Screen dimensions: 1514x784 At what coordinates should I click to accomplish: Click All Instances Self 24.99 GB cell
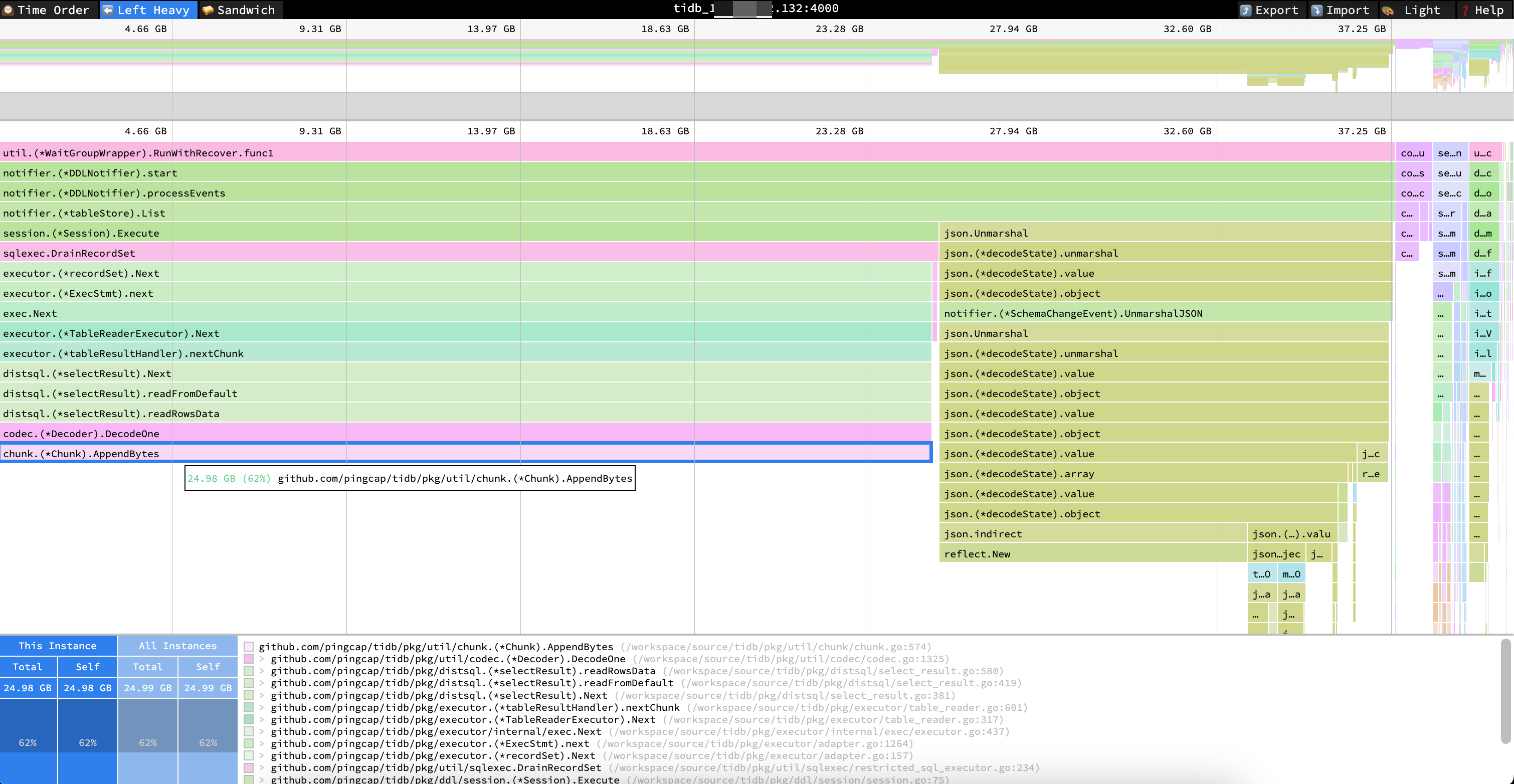(x=208, y=688)
